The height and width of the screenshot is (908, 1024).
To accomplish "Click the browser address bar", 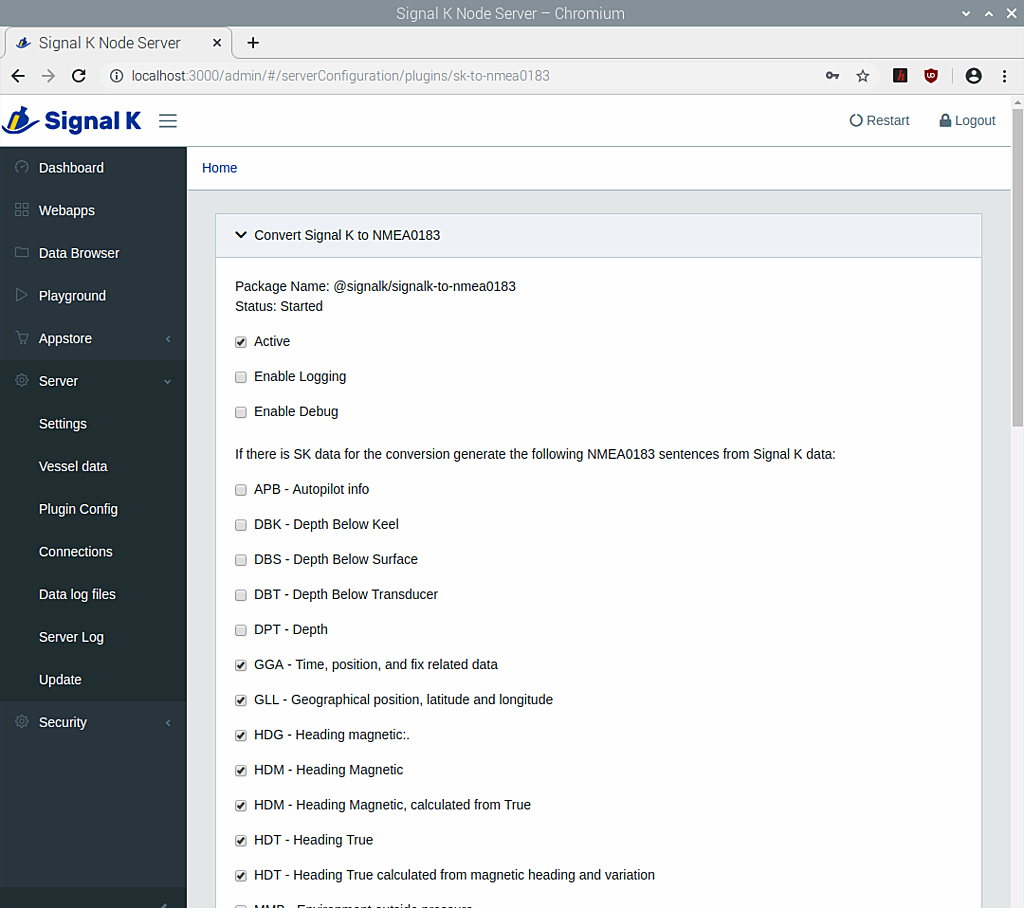I will 450,76.
